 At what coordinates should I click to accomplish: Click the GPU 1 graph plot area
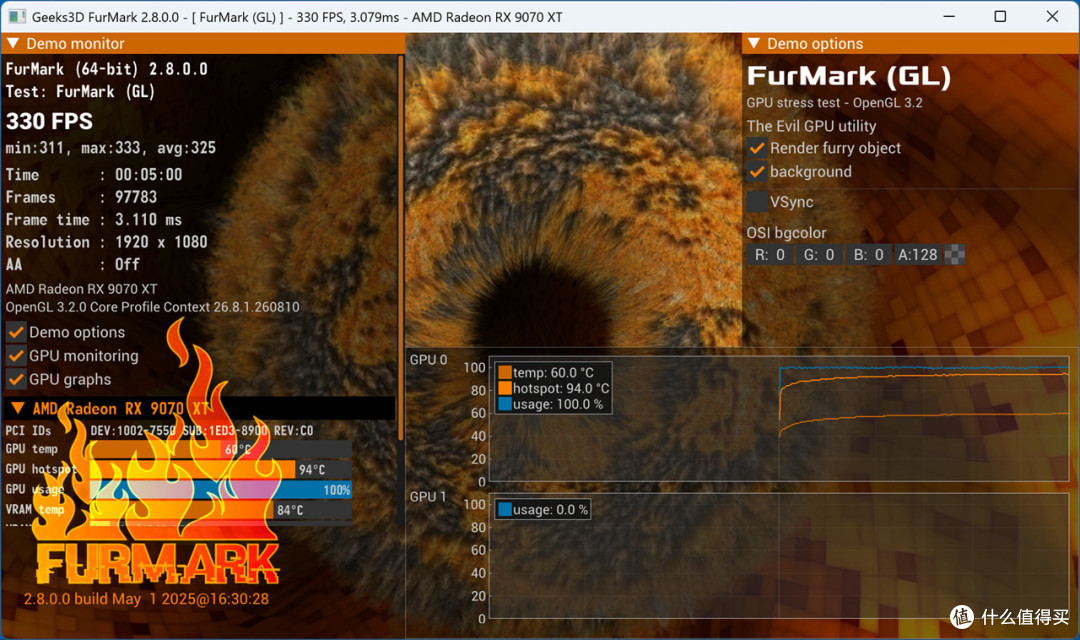click(x=778, y=555)
